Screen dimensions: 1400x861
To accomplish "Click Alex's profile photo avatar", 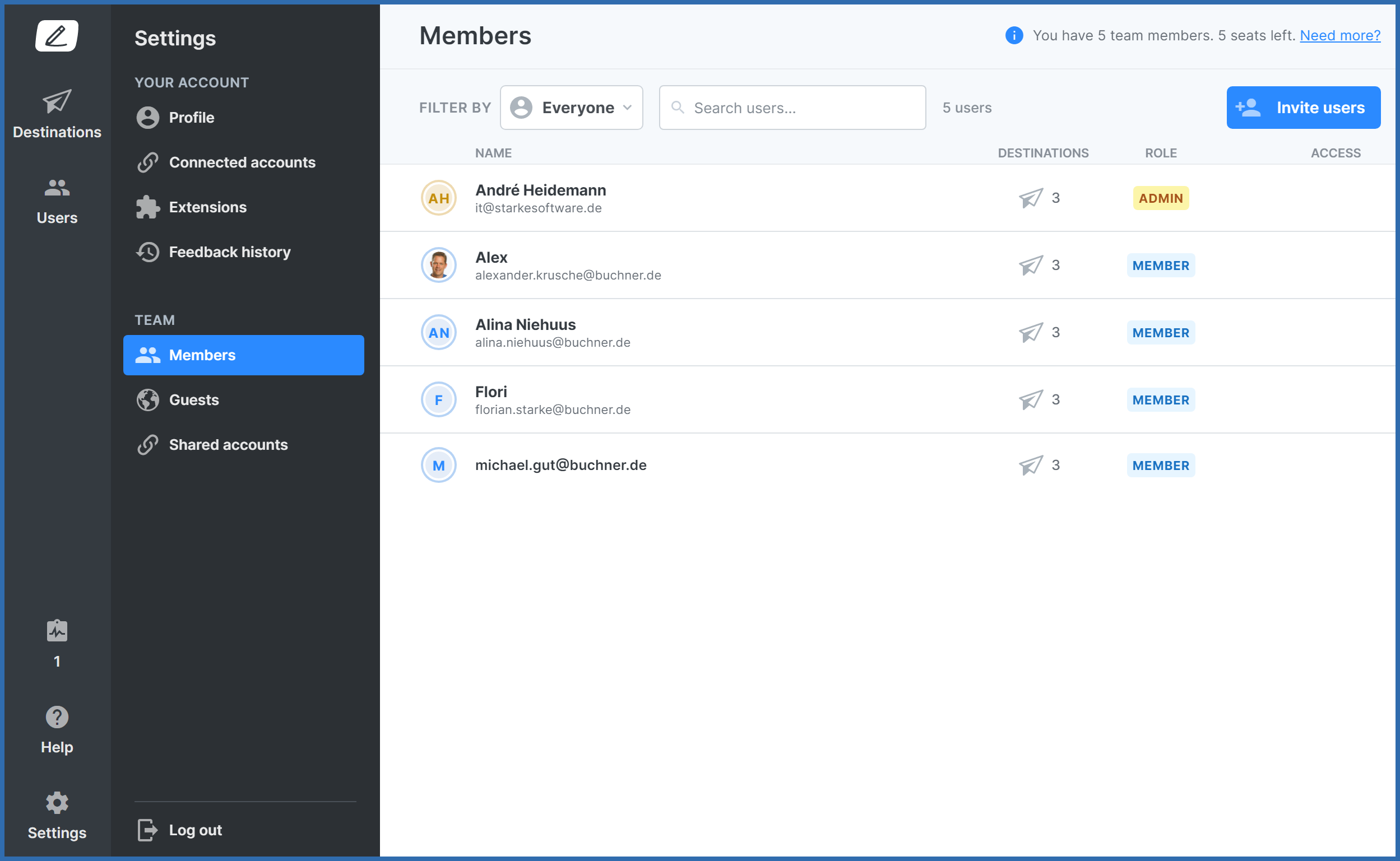I will [439, 266].
